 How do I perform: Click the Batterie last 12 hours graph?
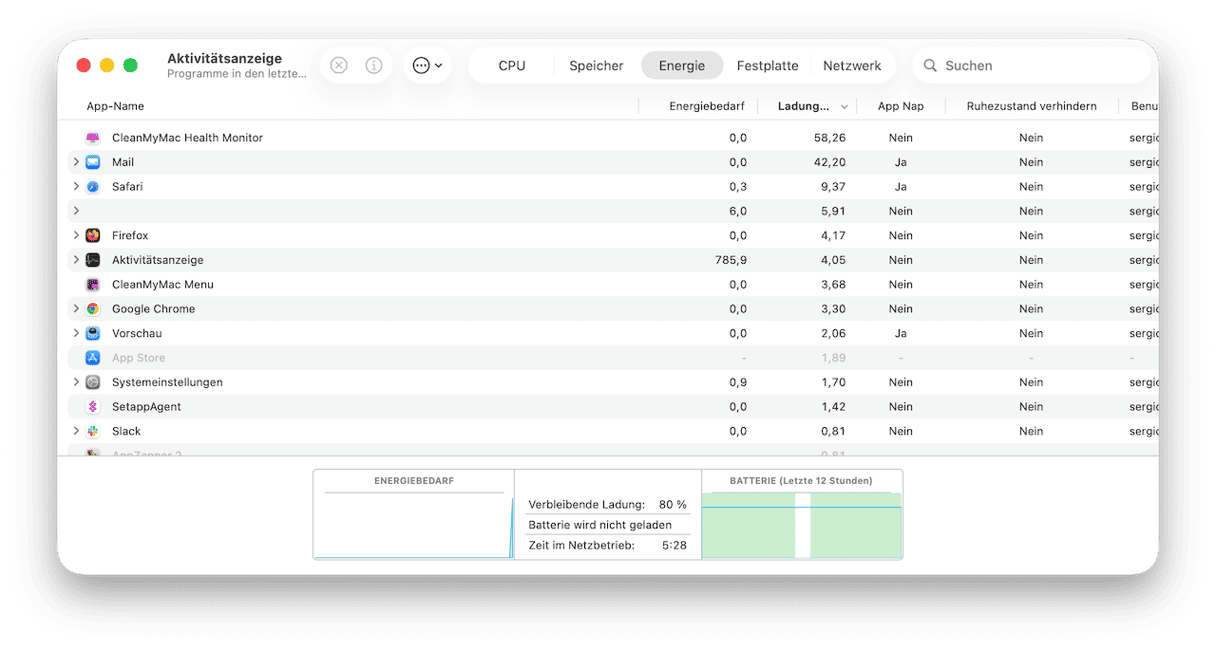pyautogui.click(x=802, y=524)
